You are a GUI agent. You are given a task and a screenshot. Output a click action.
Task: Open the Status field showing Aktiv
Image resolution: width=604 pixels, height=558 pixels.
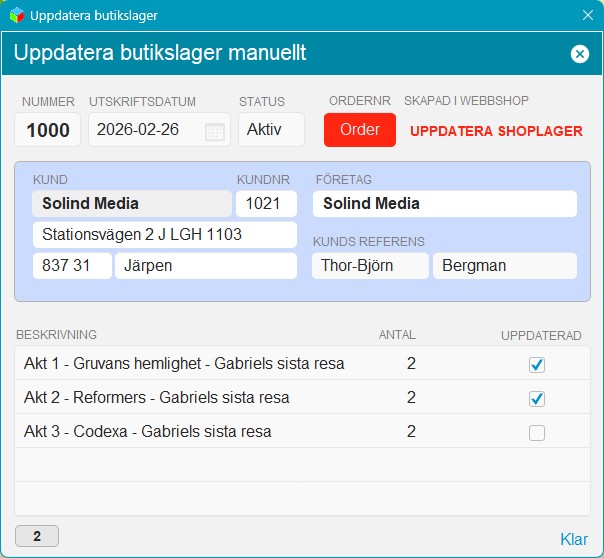coord(271,129)
